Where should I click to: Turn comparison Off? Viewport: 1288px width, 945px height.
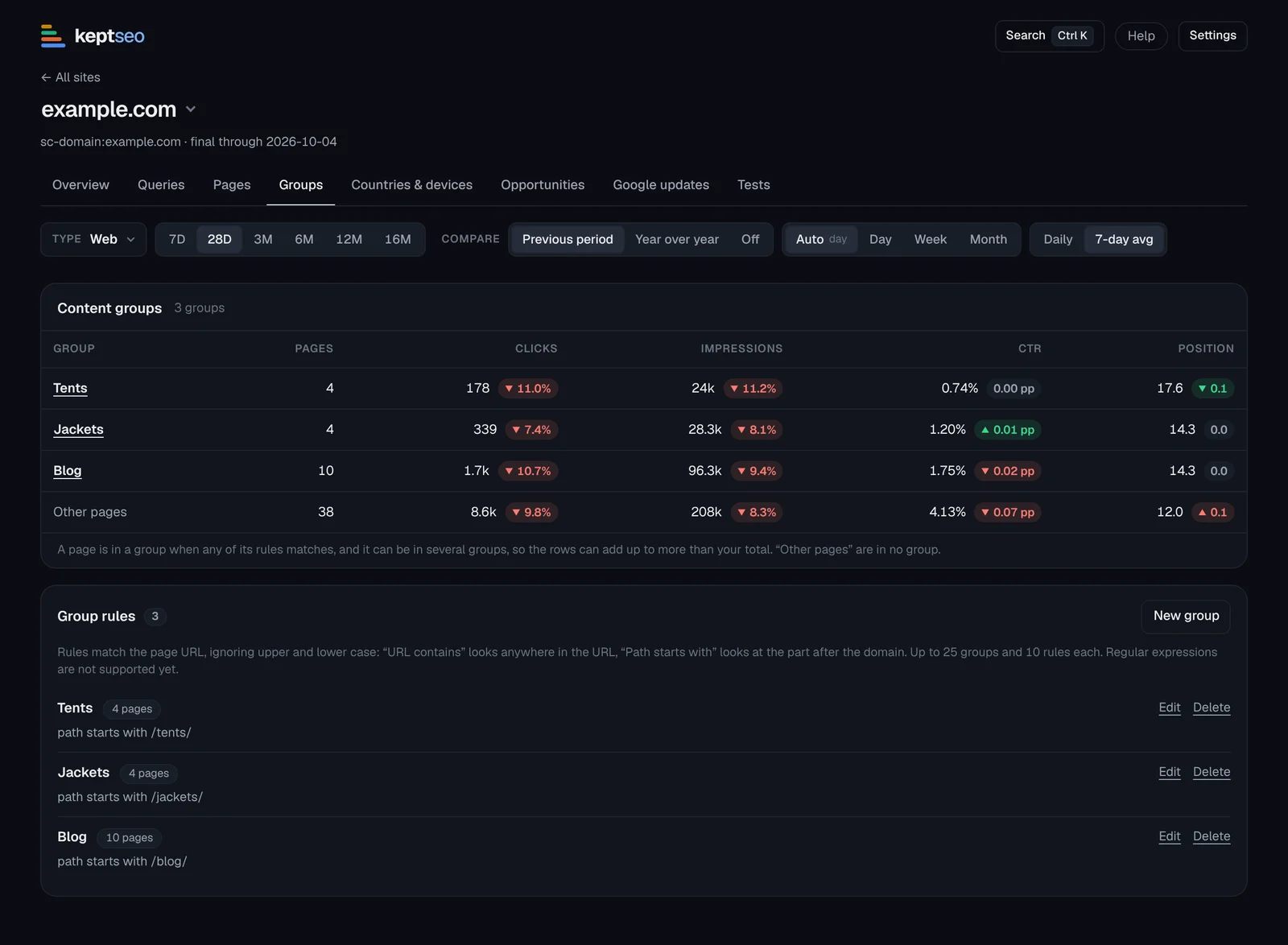[749, 239]
